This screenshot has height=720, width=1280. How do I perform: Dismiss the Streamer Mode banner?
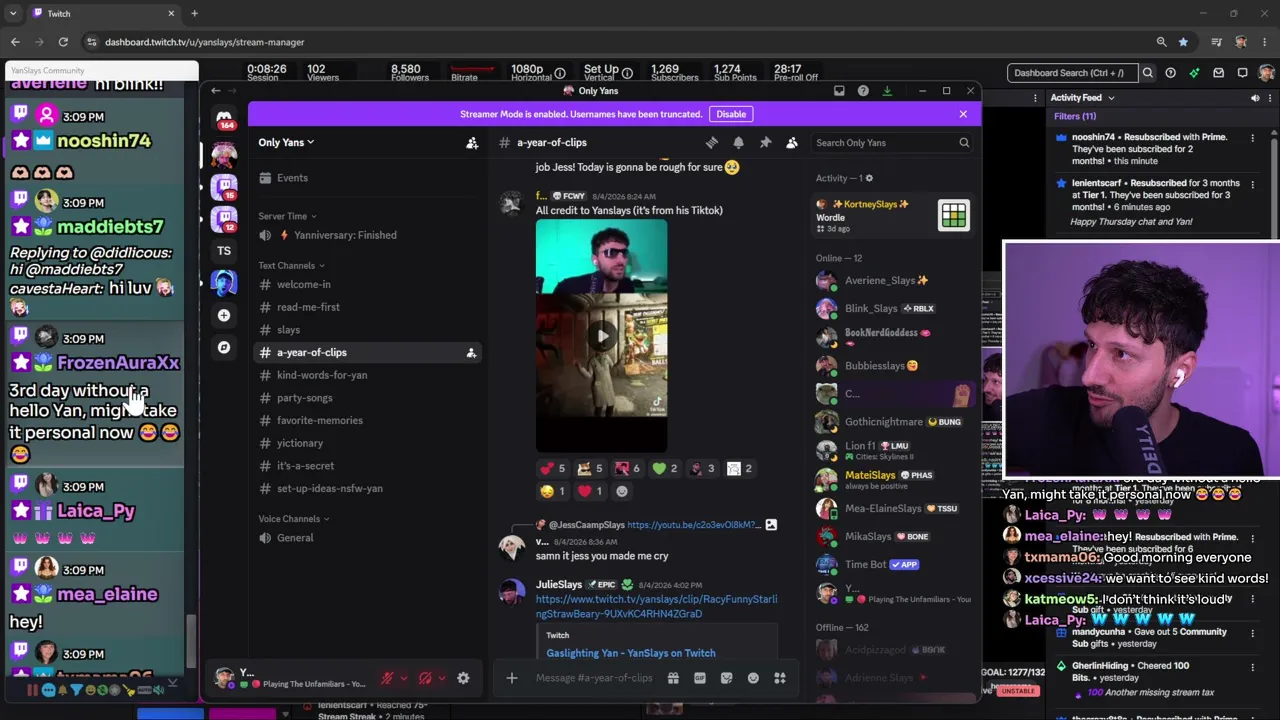(x=963, y=114)
